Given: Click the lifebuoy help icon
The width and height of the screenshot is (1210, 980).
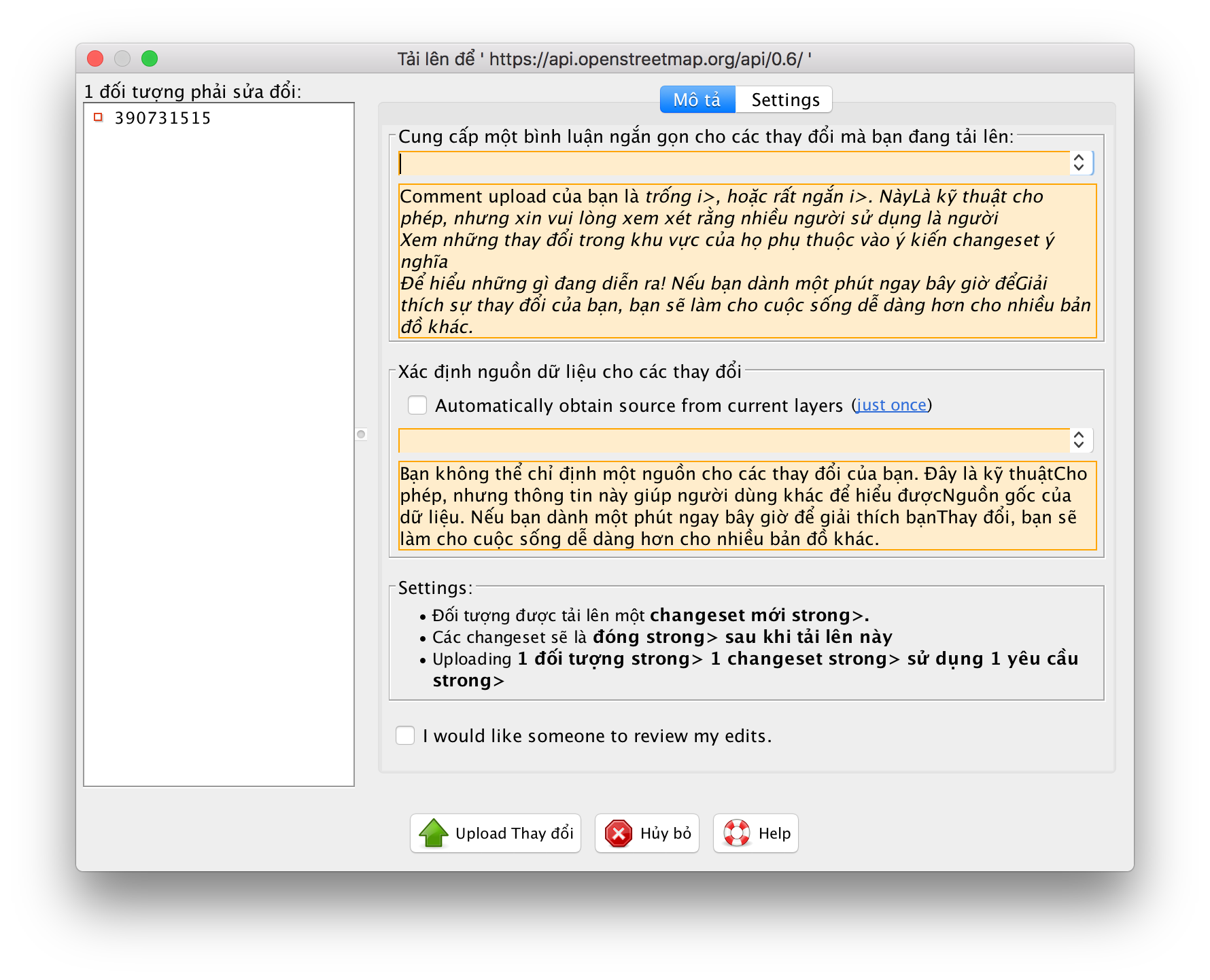Looking at the screenshot, I should (737, 833).
